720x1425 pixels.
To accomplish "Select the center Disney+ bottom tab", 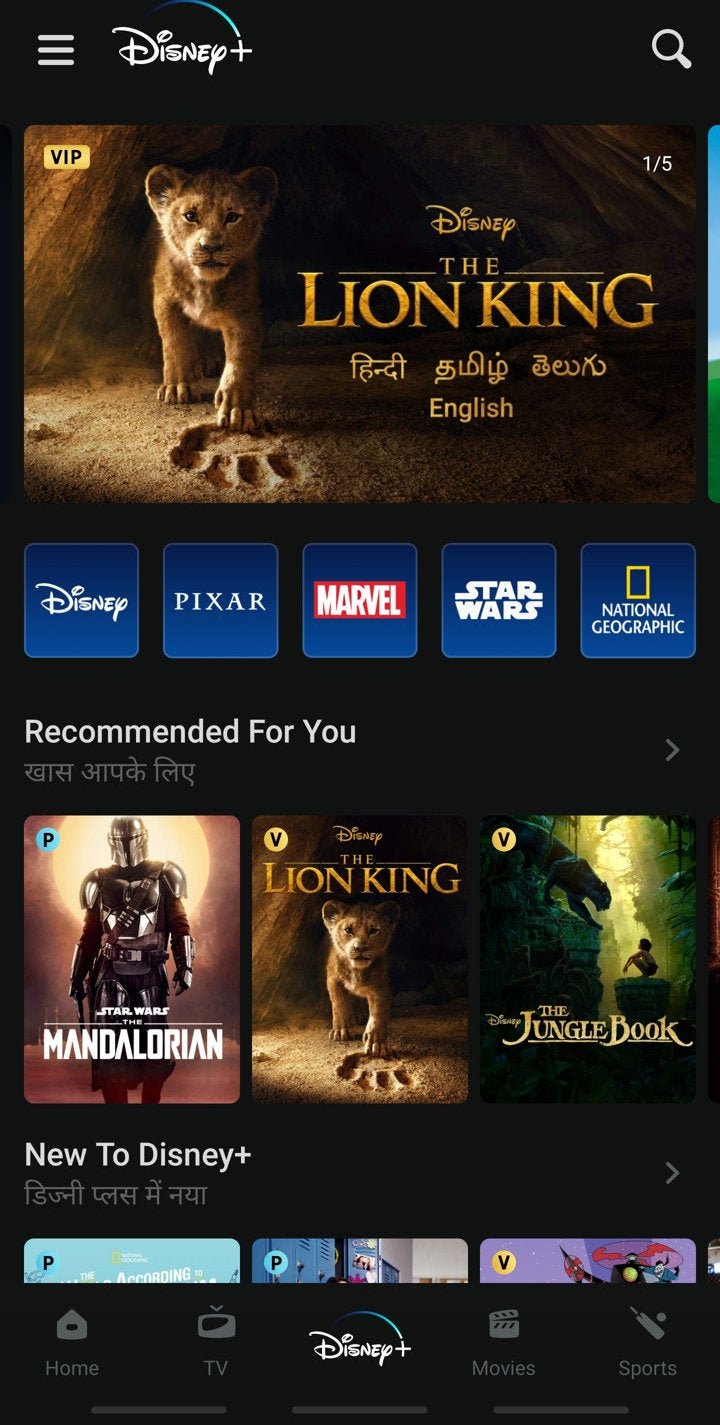I will click(360, 1340).
